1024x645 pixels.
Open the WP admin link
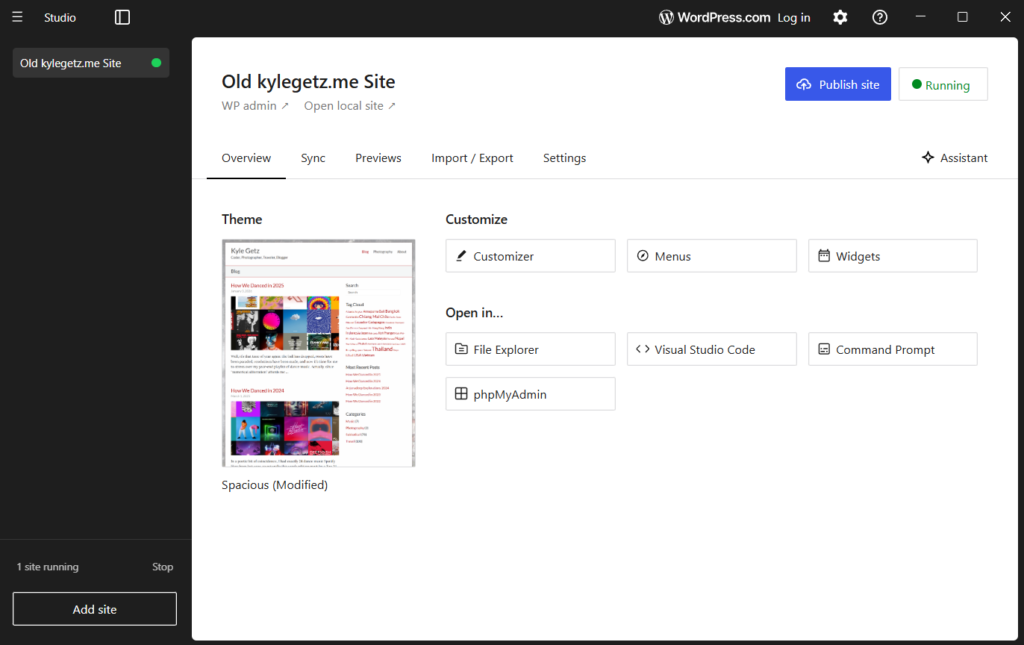pyautogui.click(x=255, y=106)
